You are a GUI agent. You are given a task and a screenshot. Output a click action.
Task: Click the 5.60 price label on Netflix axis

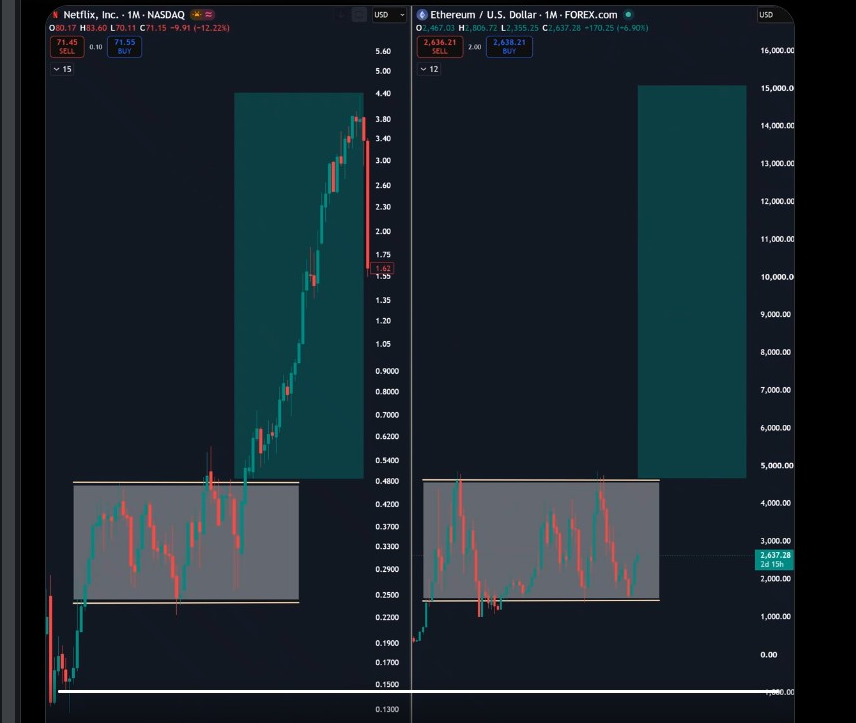click(x=383, y=51)
